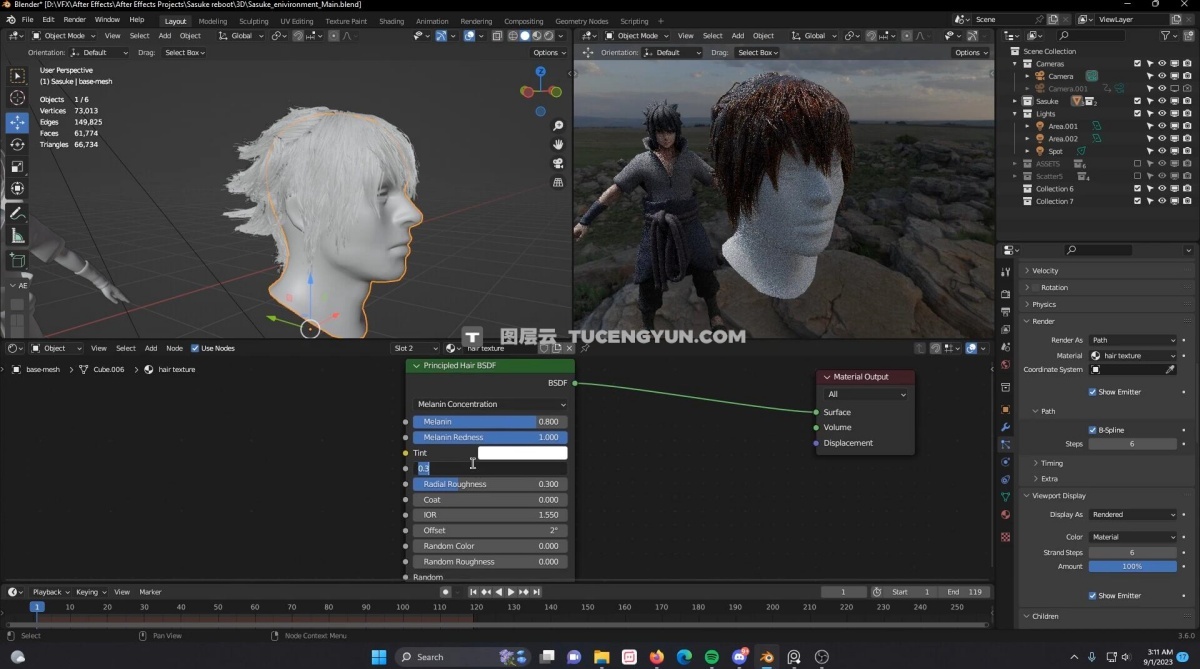Open the timeline Keying popover
Image resolution: width=1200 pixels, height=669 pixels.
coord(90,592)
